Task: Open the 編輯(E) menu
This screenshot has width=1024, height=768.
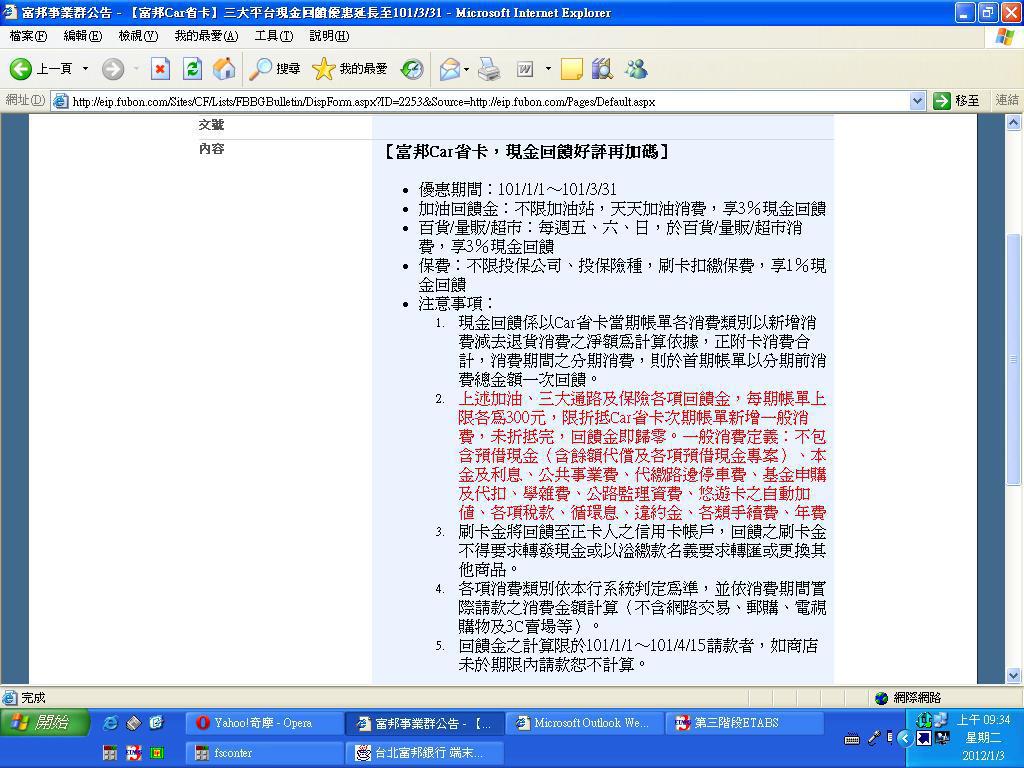Action: pos(83,36)
